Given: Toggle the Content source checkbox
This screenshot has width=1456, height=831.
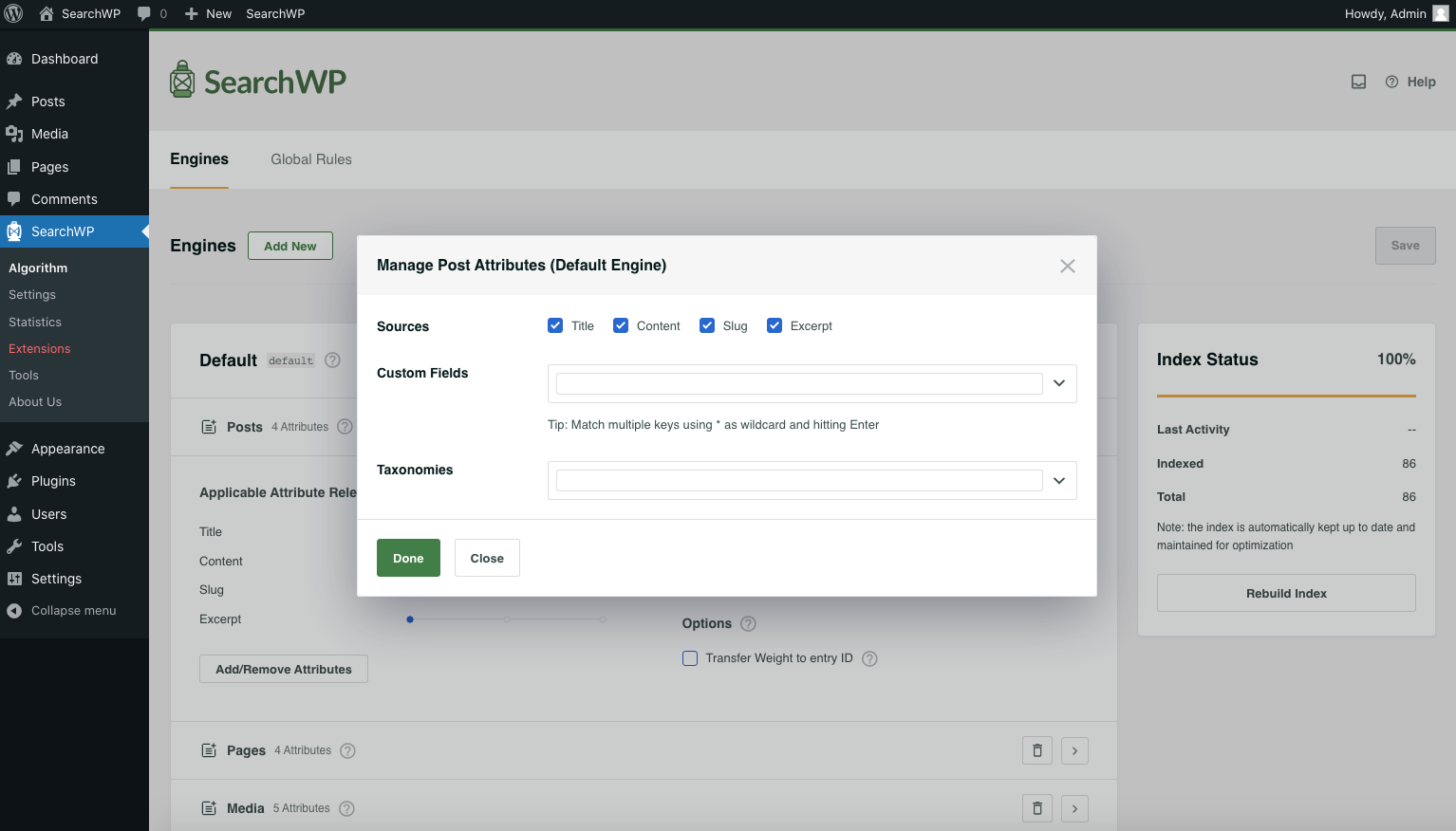Looking at the screenshot, I should pos(621,325).
